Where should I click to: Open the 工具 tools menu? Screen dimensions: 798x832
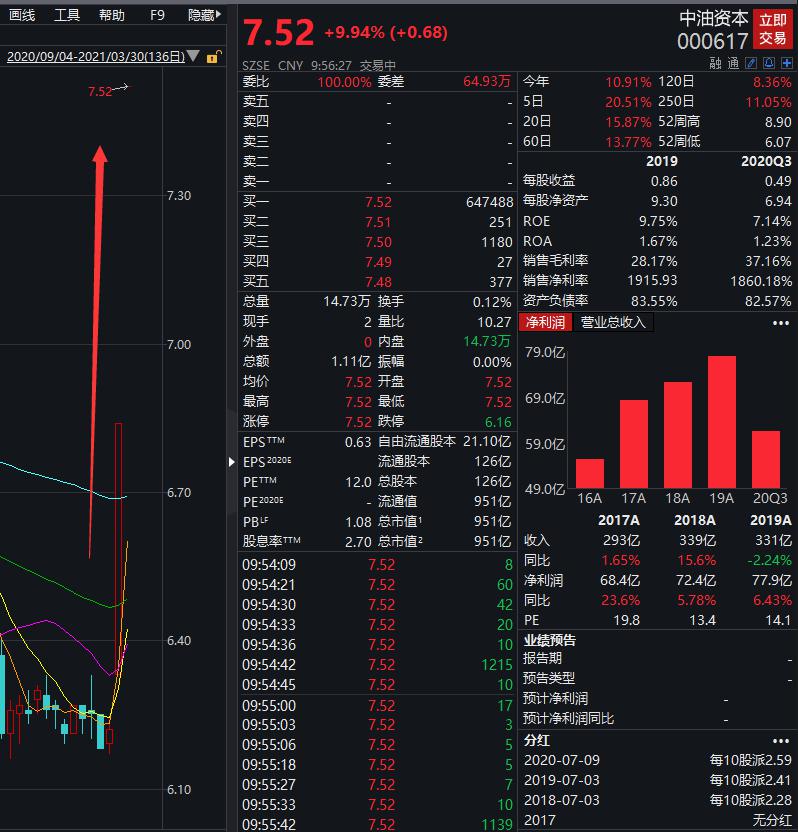tap(67, 15)
